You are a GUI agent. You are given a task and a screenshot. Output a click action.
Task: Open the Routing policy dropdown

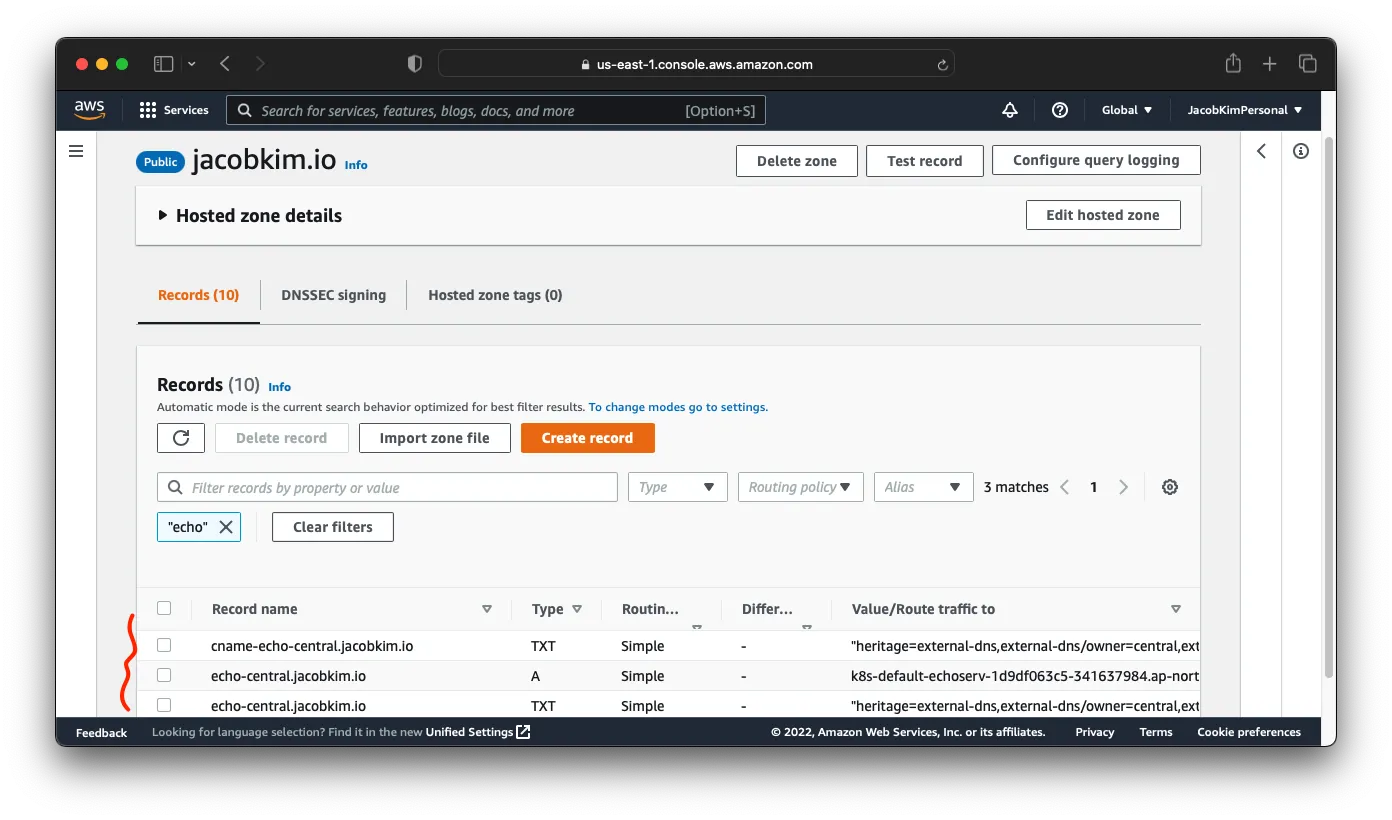coord(800,487)
